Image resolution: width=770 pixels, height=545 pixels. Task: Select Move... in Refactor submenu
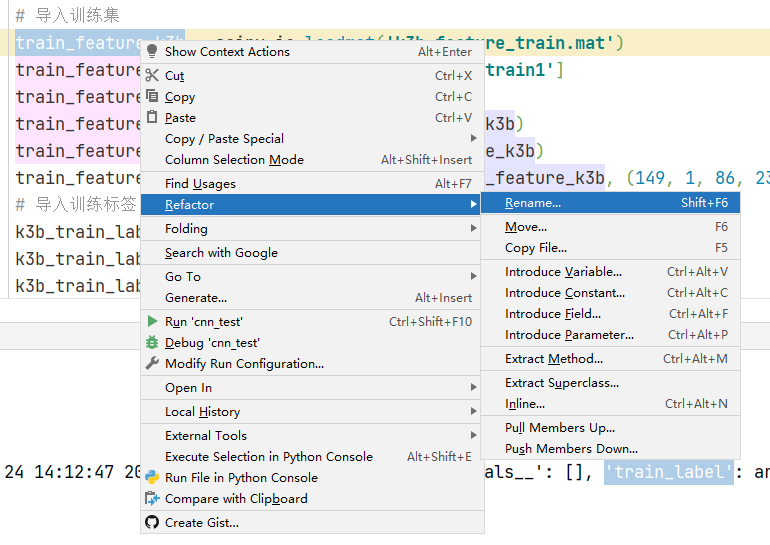pos(610,227)
